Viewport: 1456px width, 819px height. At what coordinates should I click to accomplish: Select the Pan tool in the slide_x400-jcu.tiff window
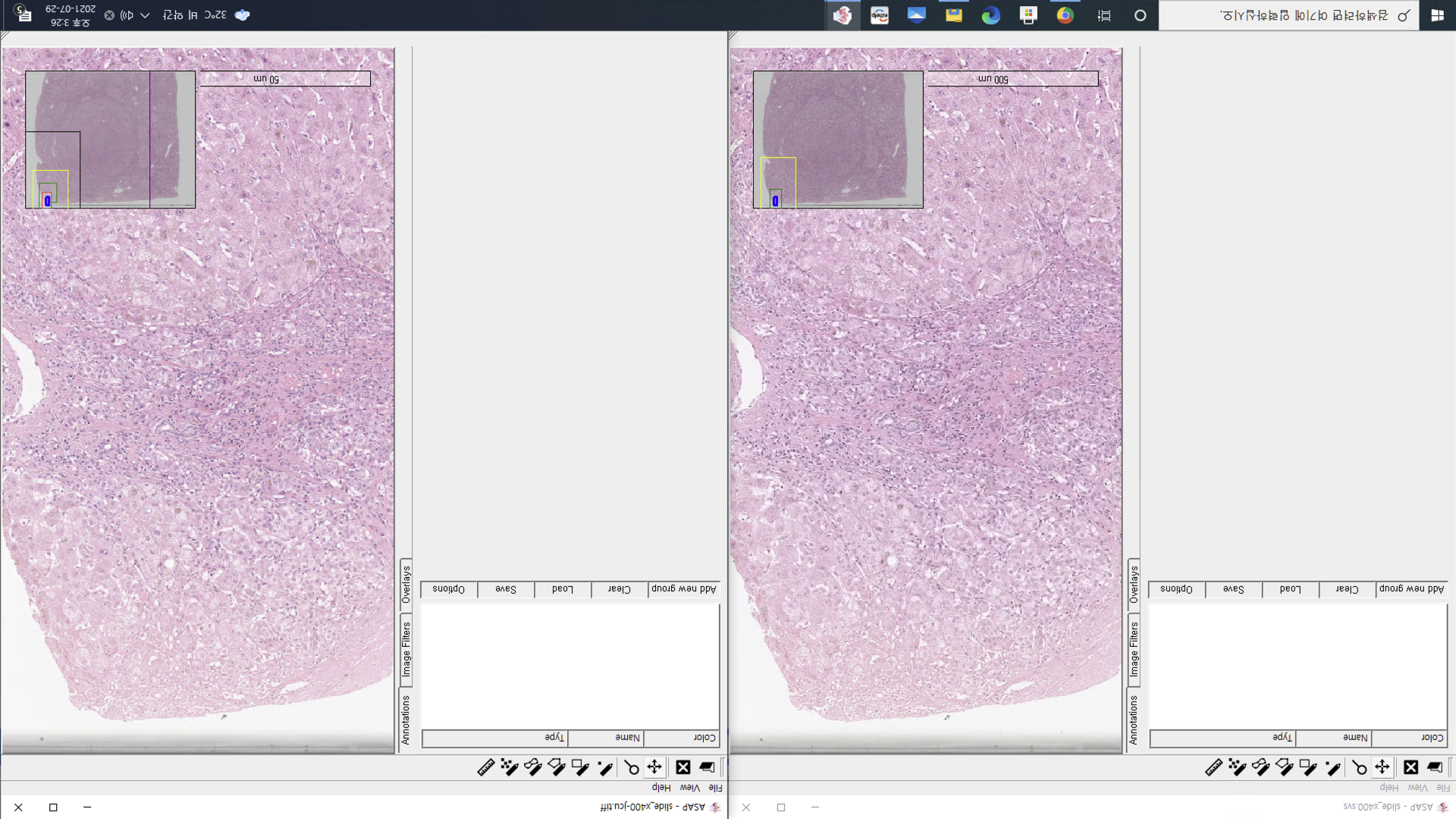(654, 767)
